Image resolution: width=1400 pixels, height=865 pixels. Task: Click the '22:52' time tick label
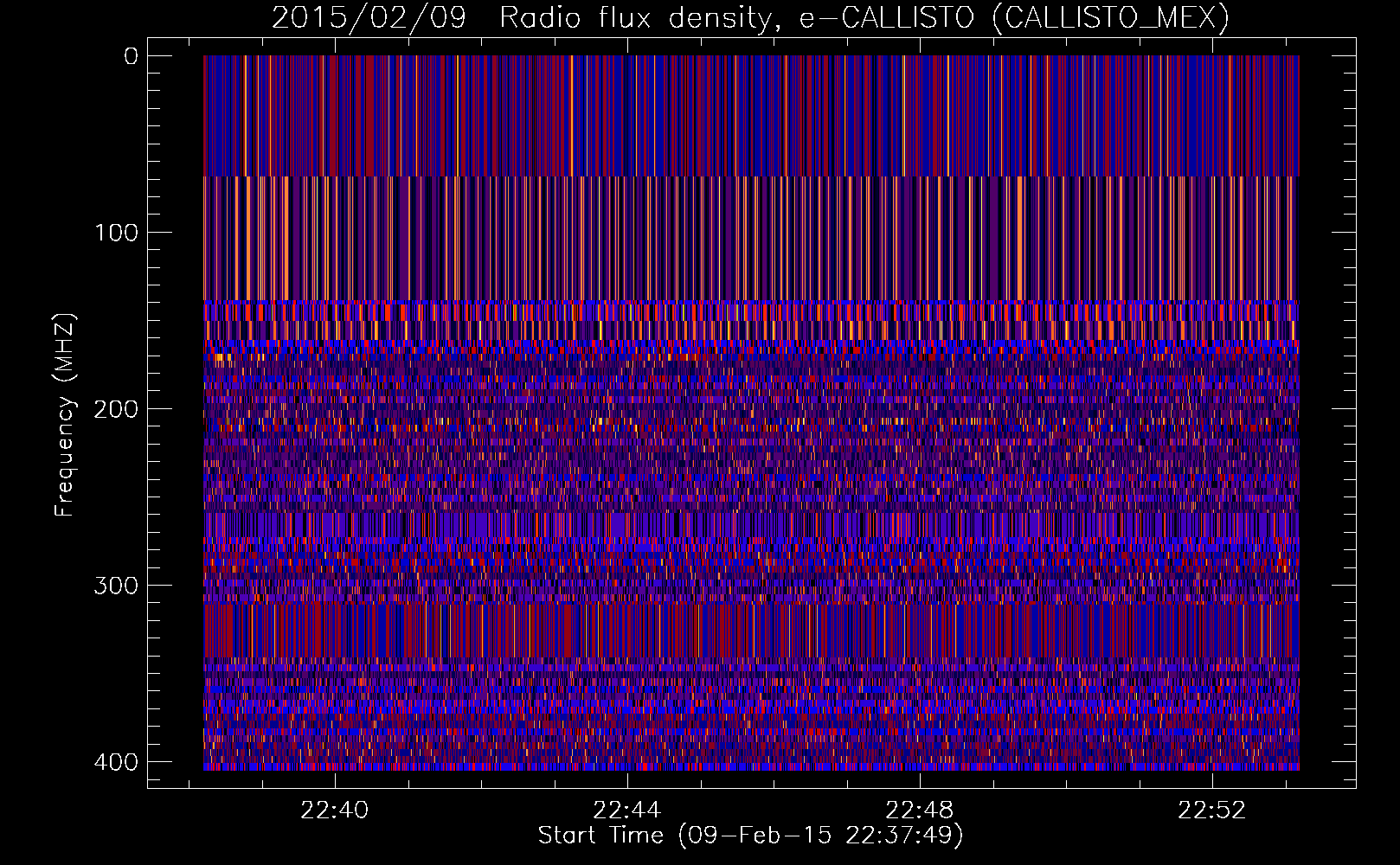point(1211,811)
